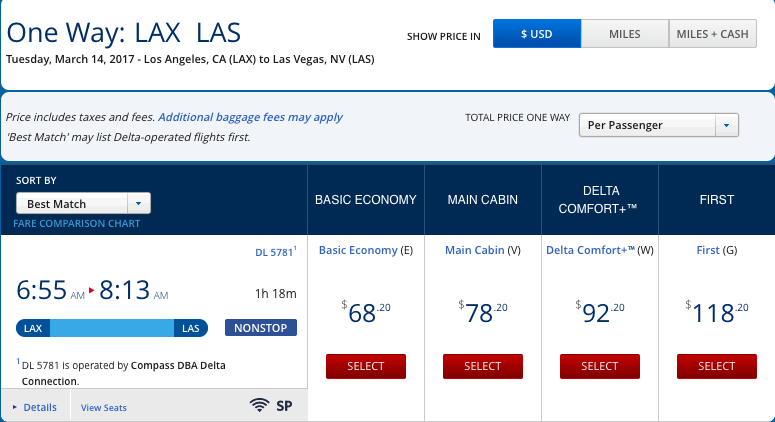The image size is (775, 422).
Task: Open the Fare Comparison Chart link
Action: coord(77,223)
